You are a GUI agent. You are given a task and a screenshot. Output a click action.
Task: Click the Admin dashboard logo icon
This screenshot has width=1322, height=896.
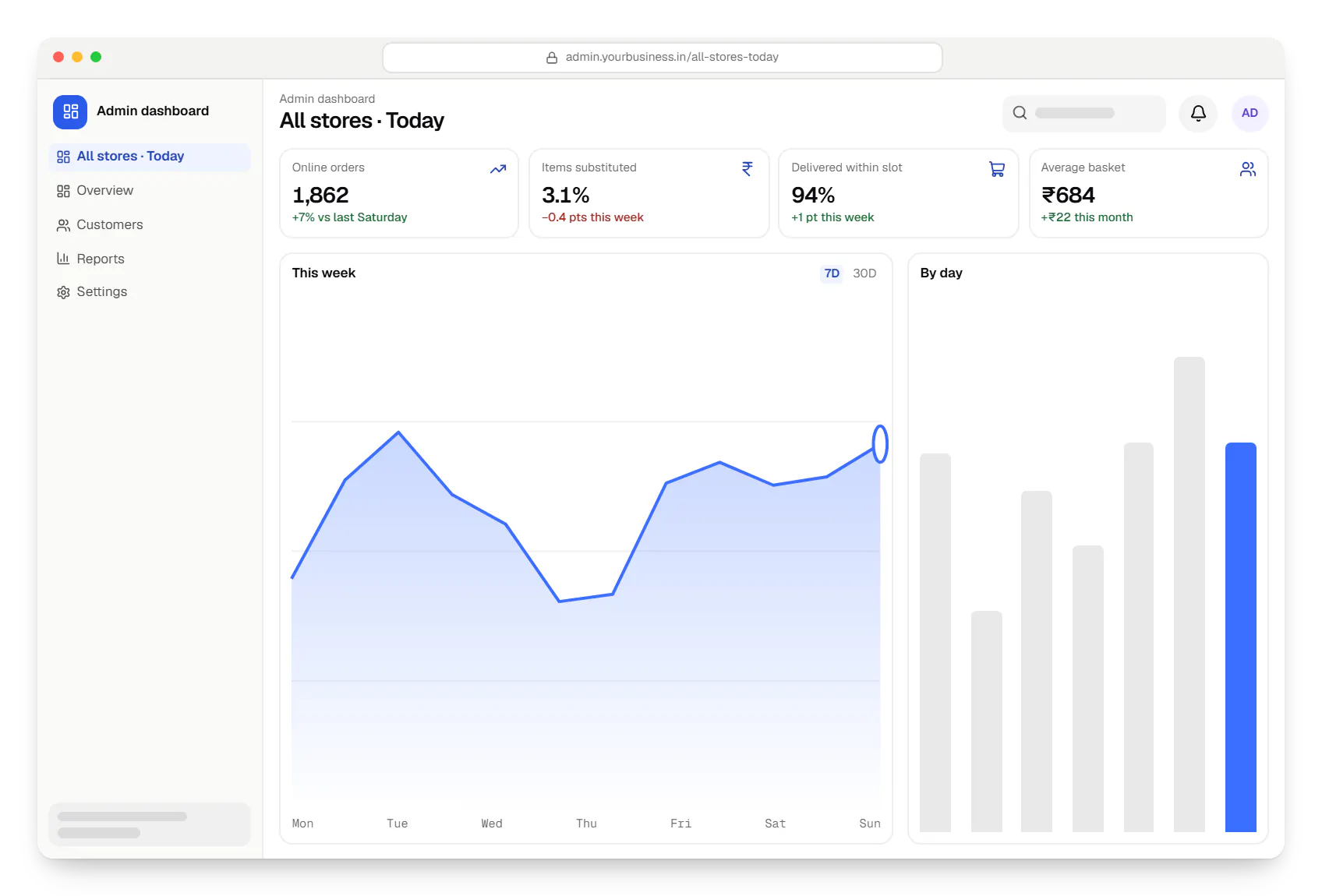70,111
